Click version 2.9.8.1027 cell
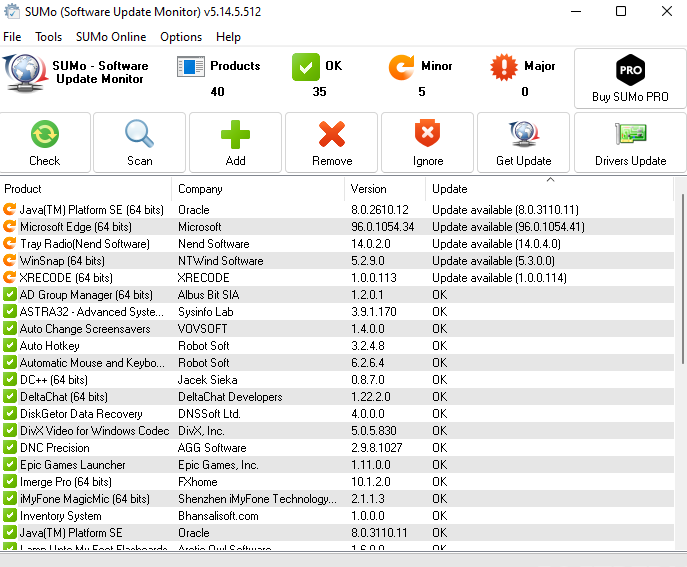The height and width of the screenshot is (567, 687). coord(376,448)
